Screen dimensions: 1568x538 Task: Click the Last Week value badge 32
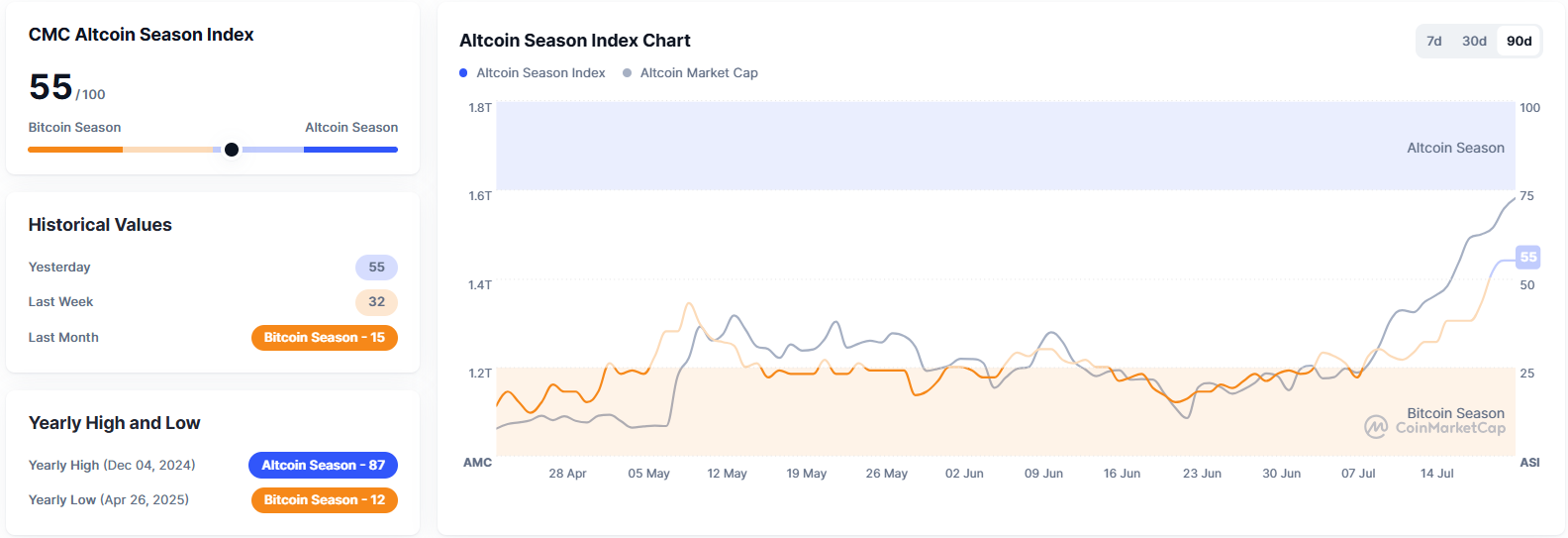point(376,302)
